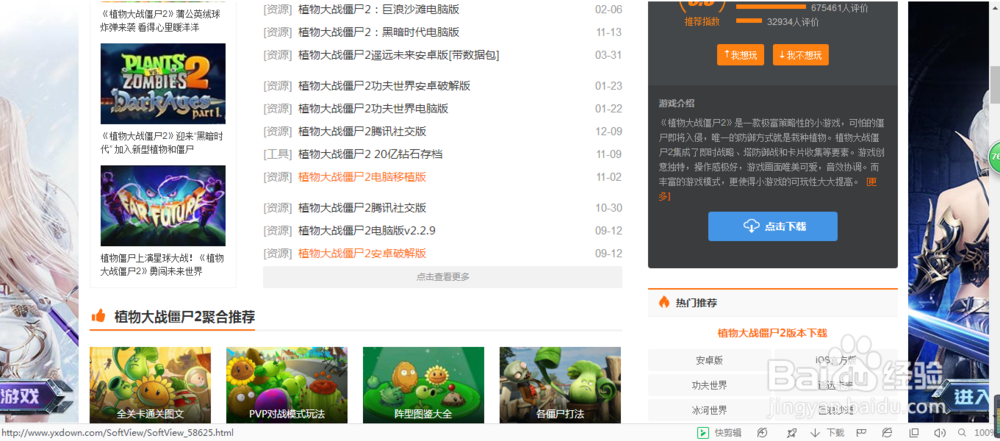Select the iOS官方版 version tab
This screenshot has width=1000, height=441.
[835, 361]
